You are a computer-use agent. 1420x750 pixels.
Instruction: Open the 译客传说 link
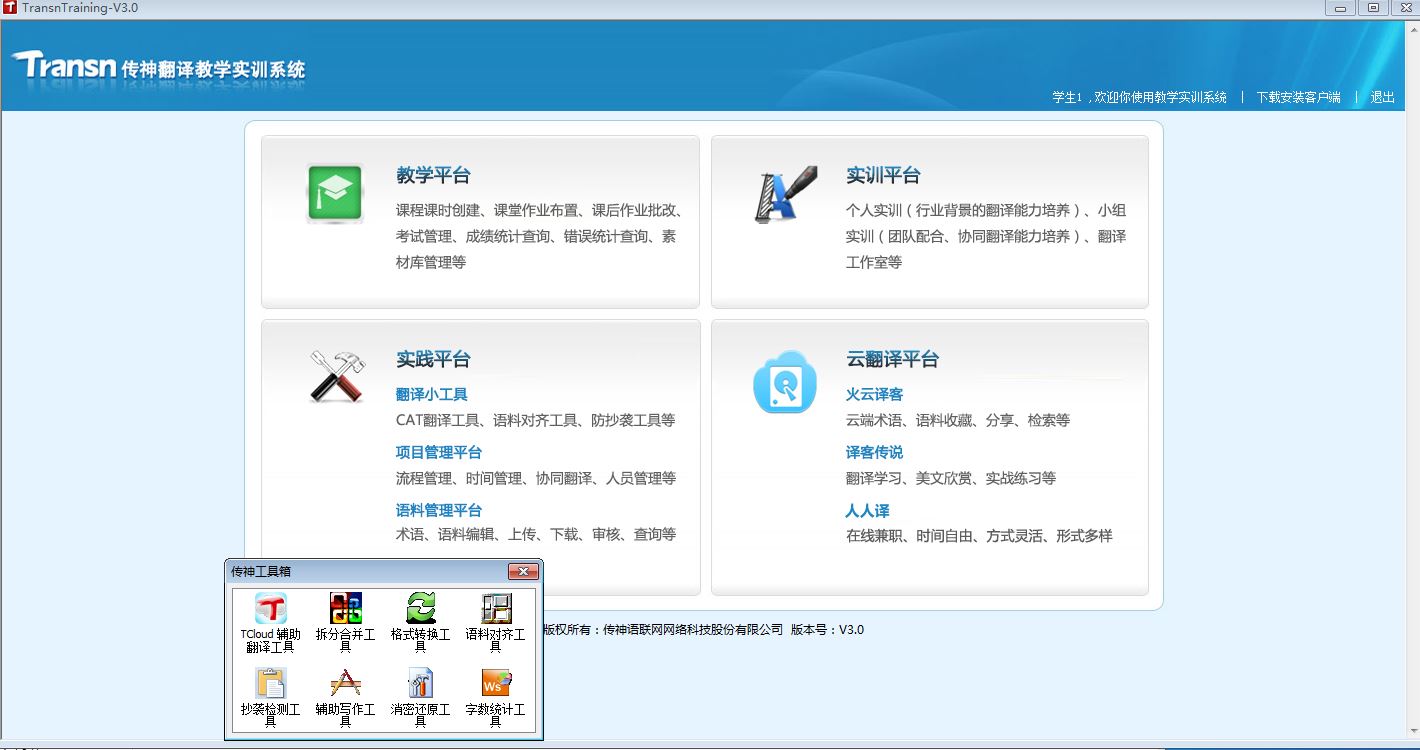(x=874, y=453)
